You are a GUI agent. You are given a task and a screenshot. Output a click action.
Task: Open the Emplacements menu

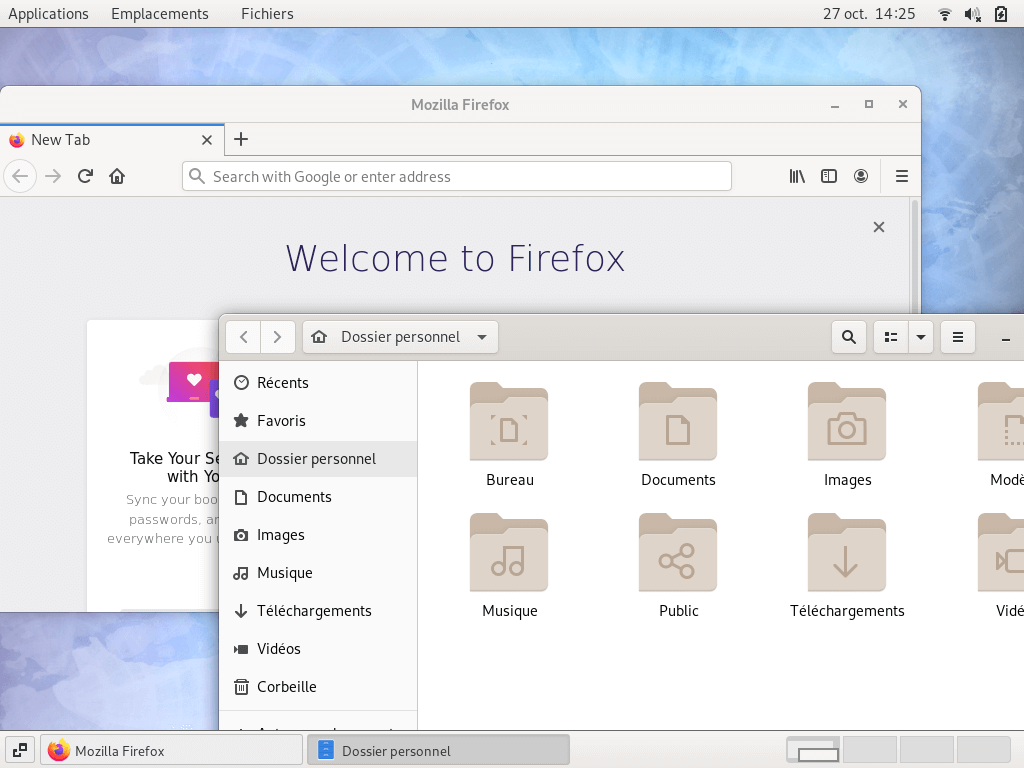(x=159, y=14)
